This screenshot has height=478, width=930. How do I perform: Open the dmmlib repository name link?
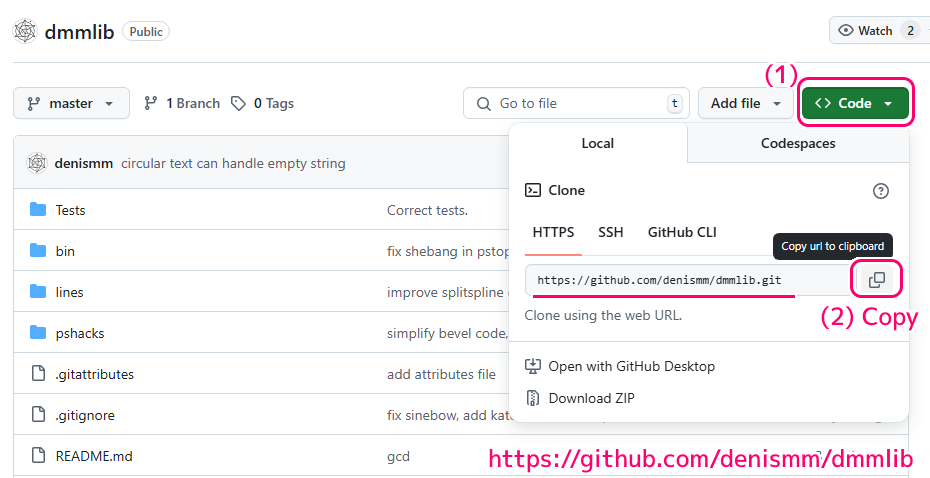pyautogui.click(x=79, y=31)
